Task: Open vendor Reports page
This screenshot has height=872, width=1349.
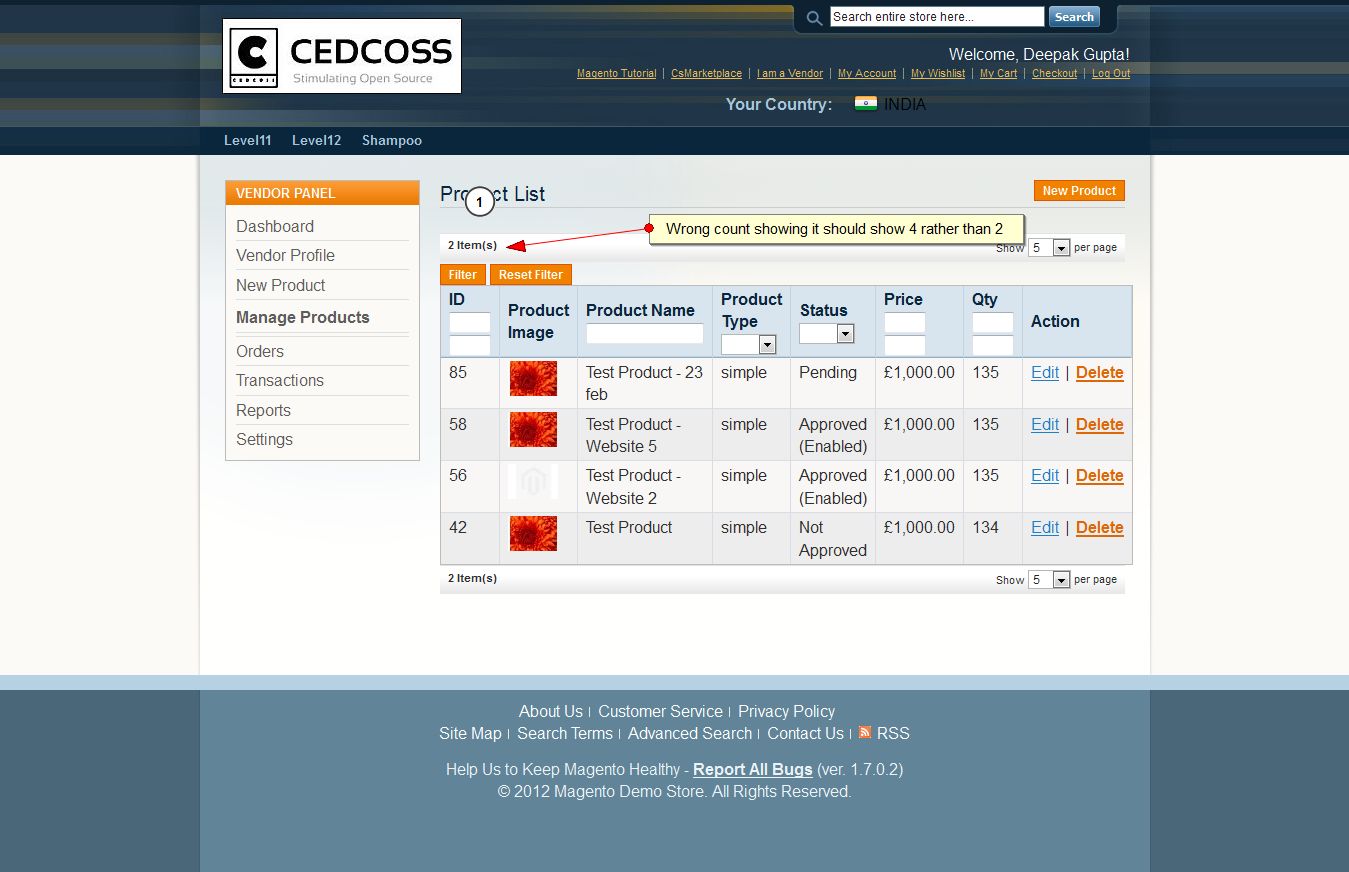Action: (263, 410)
